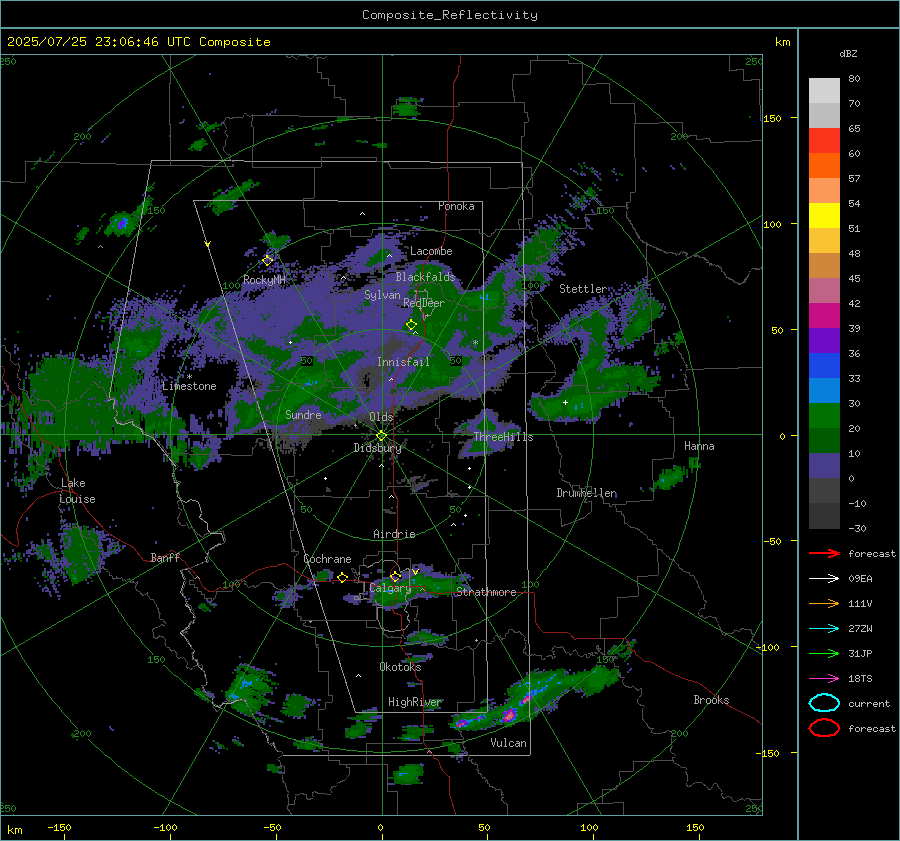This screenshot has height=841, width=900.
Task: Click the Olds label
Action: point(381,417)
